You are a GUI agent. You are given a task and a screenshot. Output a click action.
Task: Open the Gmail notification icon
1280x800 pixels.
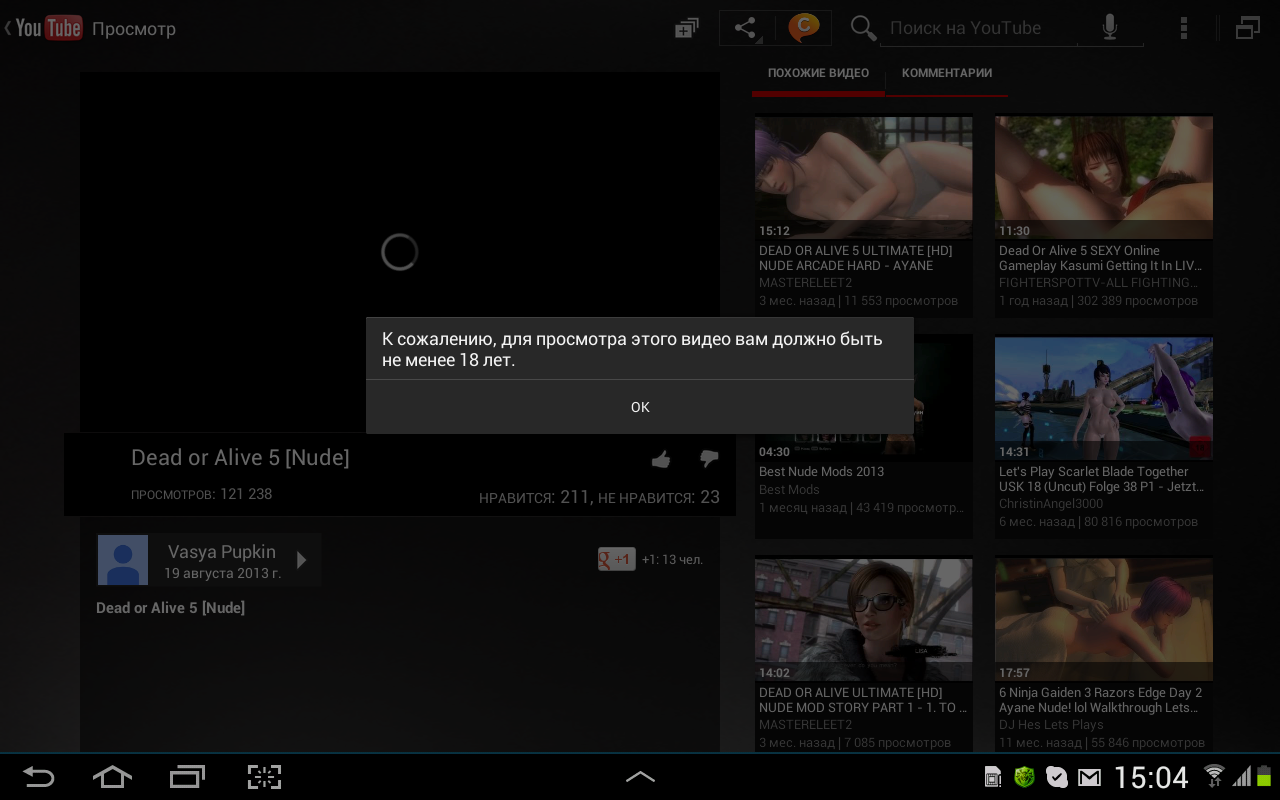tap(1089, 777)
